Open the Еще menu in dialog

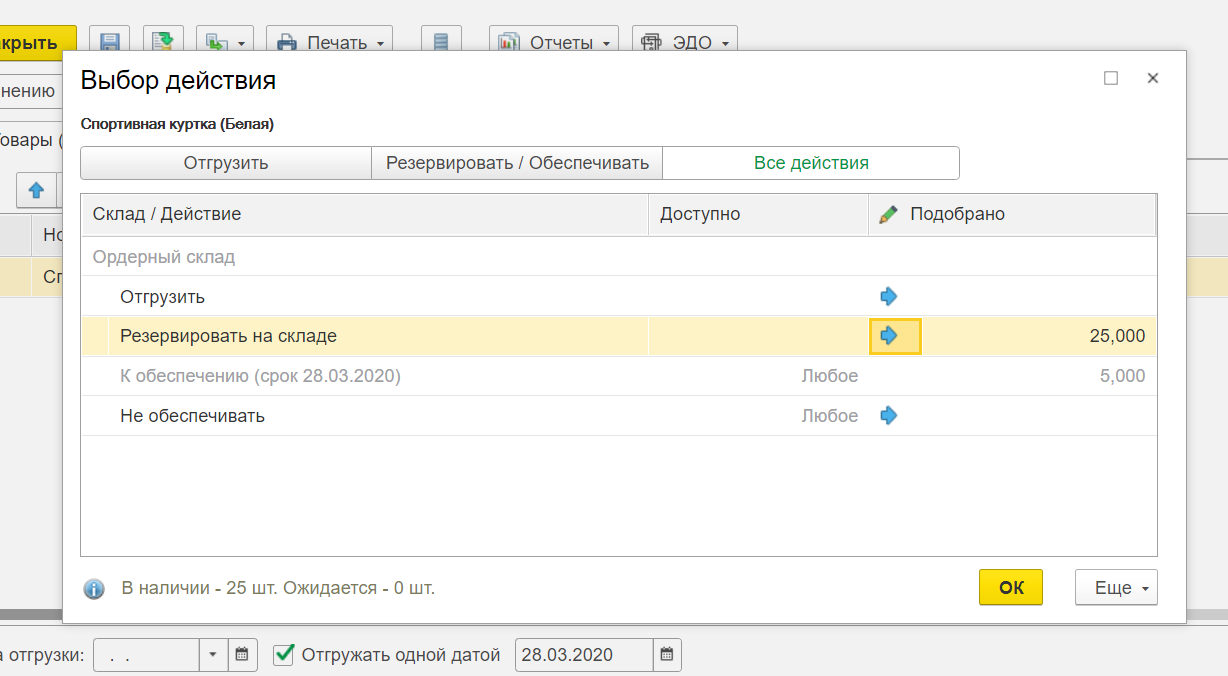click(x=1115, y=588)
